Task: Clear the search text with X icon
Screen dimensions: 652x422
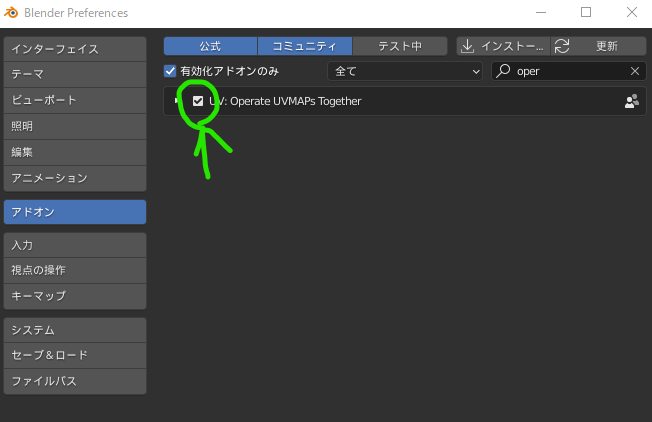Action: click(x=635, y=71)
